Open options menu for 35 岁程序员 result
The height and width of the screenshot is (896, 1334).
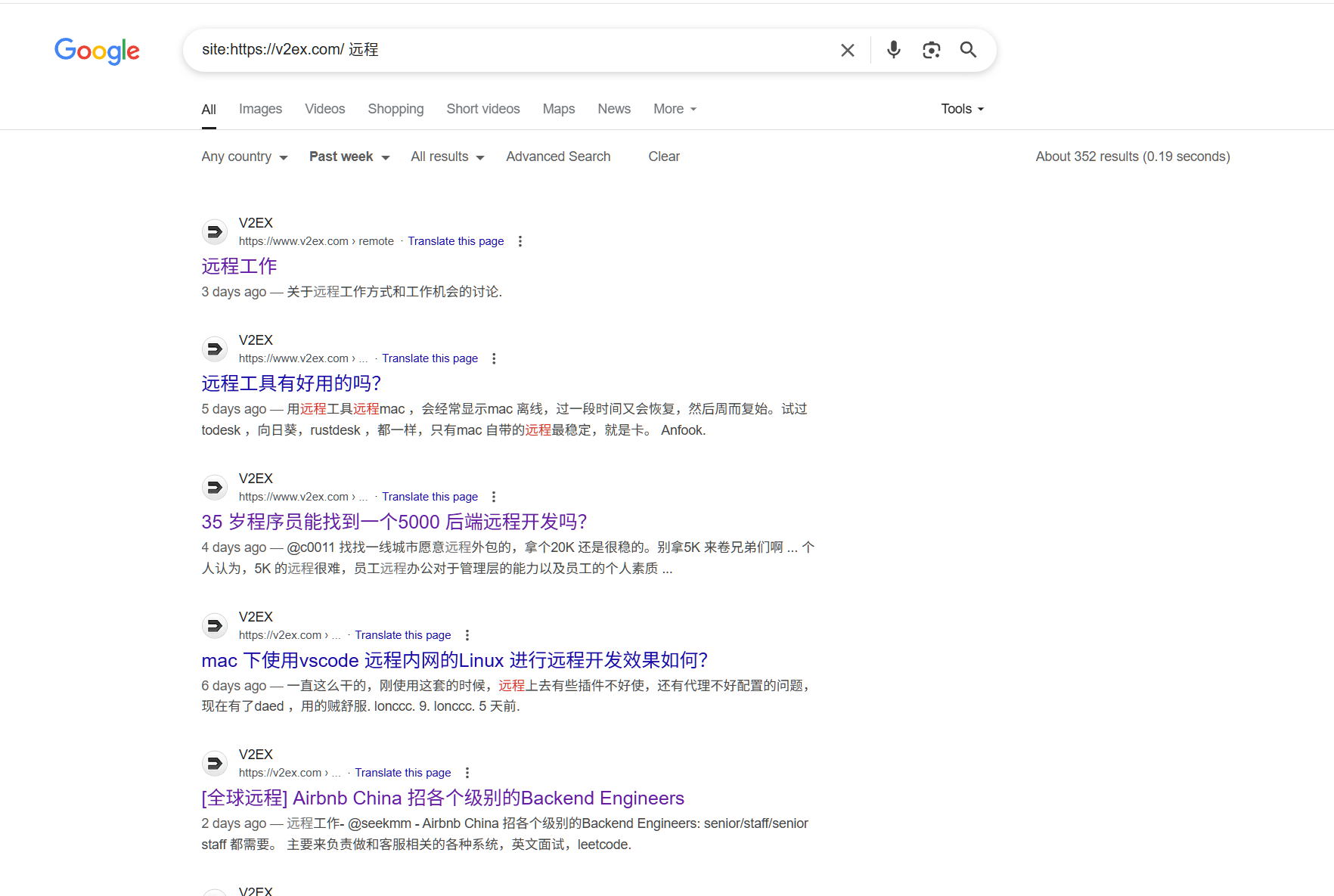pos(494,497)
